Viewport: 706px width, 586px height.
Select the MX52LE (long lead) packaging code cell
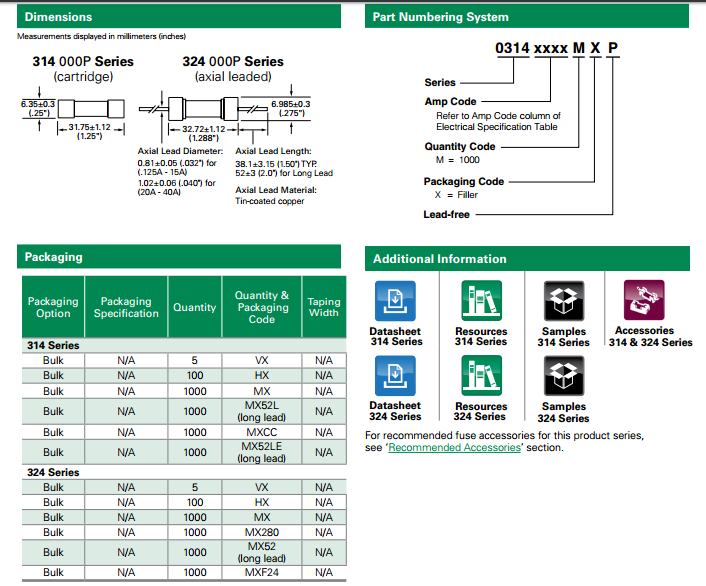(262, 452)
